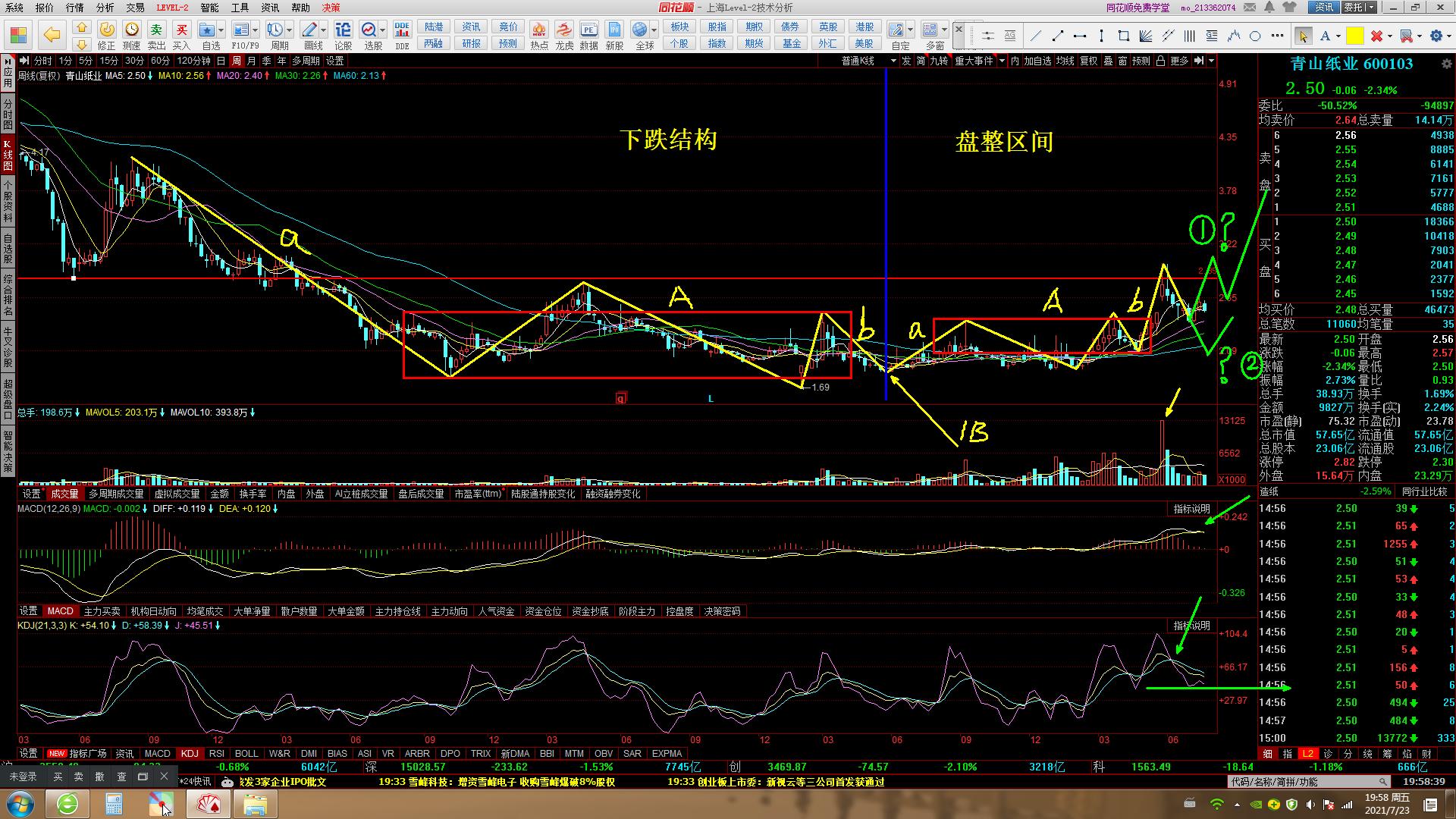Viewport: 1456px width, 819px height.
Task: Toggle the lock icon in chart toolbar
Action: tap(1160, 61)
